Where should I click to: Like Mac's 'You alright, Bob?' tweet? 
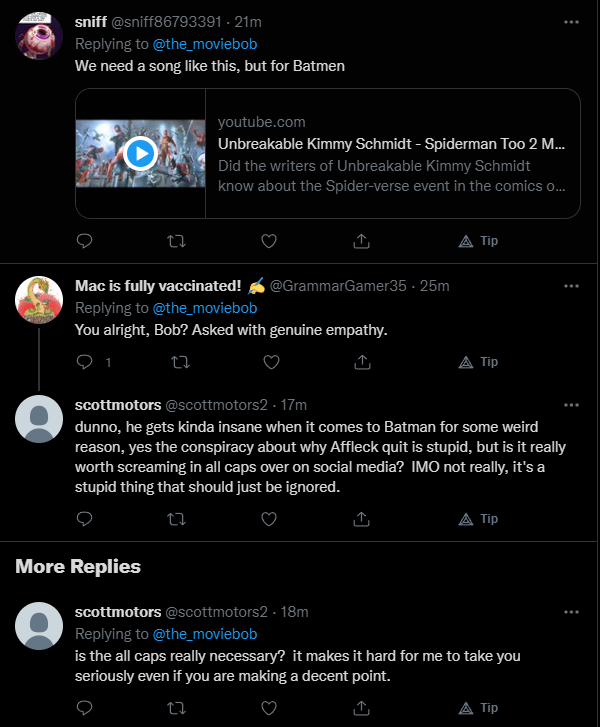tap(268, 362)
